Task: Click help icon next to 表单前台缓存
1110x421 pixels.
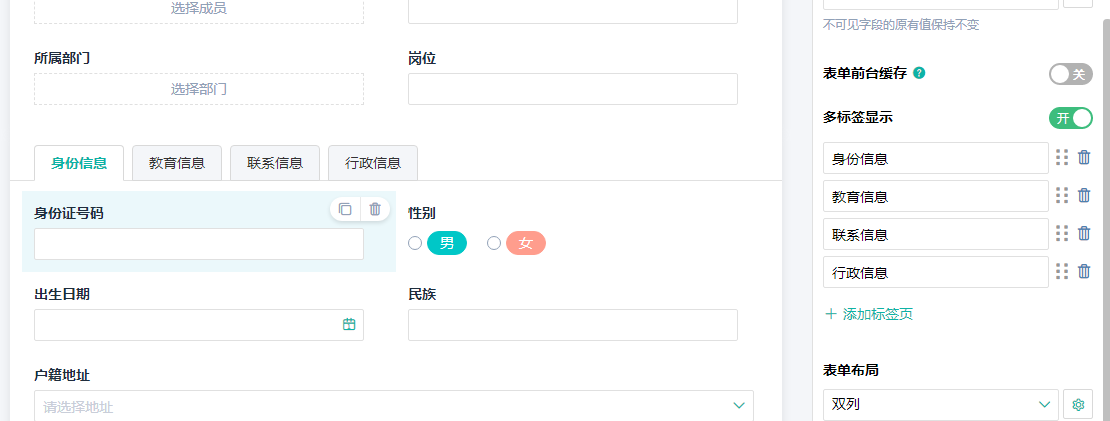Action: [x=919, y=73]
